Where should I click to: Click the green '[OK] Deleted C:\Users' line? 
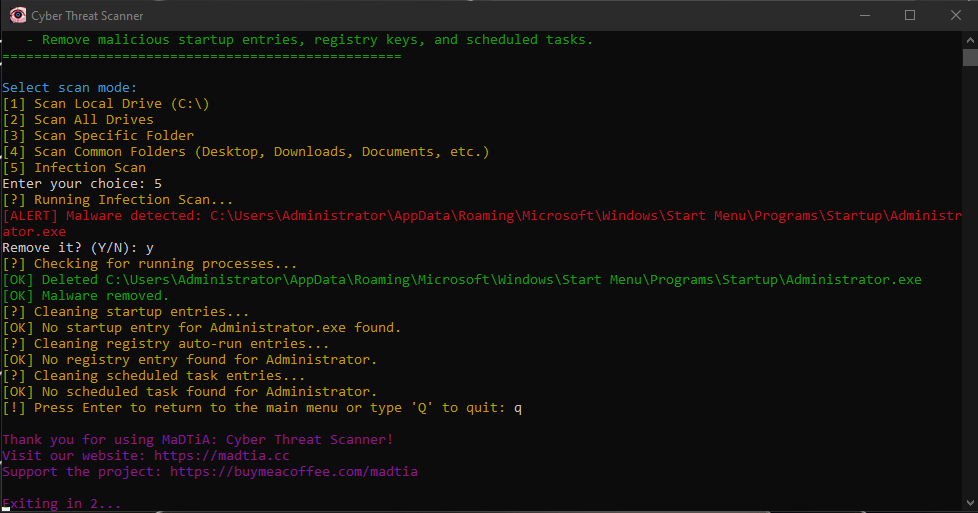point(462,280)
